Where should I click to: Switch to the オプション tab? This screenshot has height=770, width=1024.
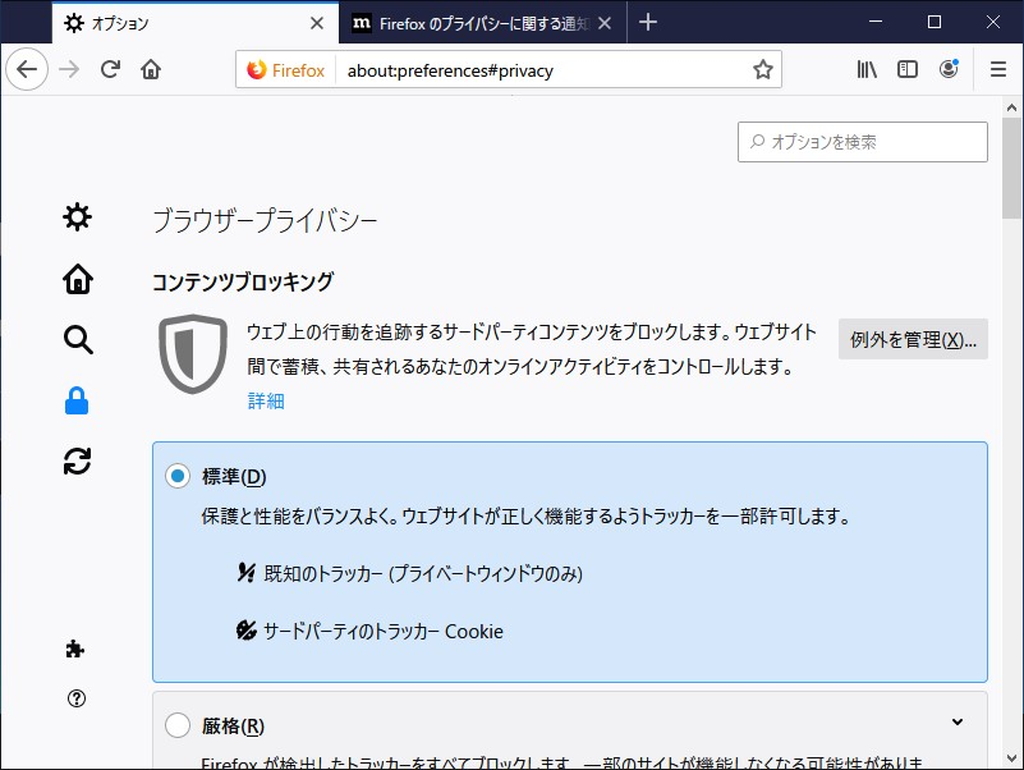point(180,22)
